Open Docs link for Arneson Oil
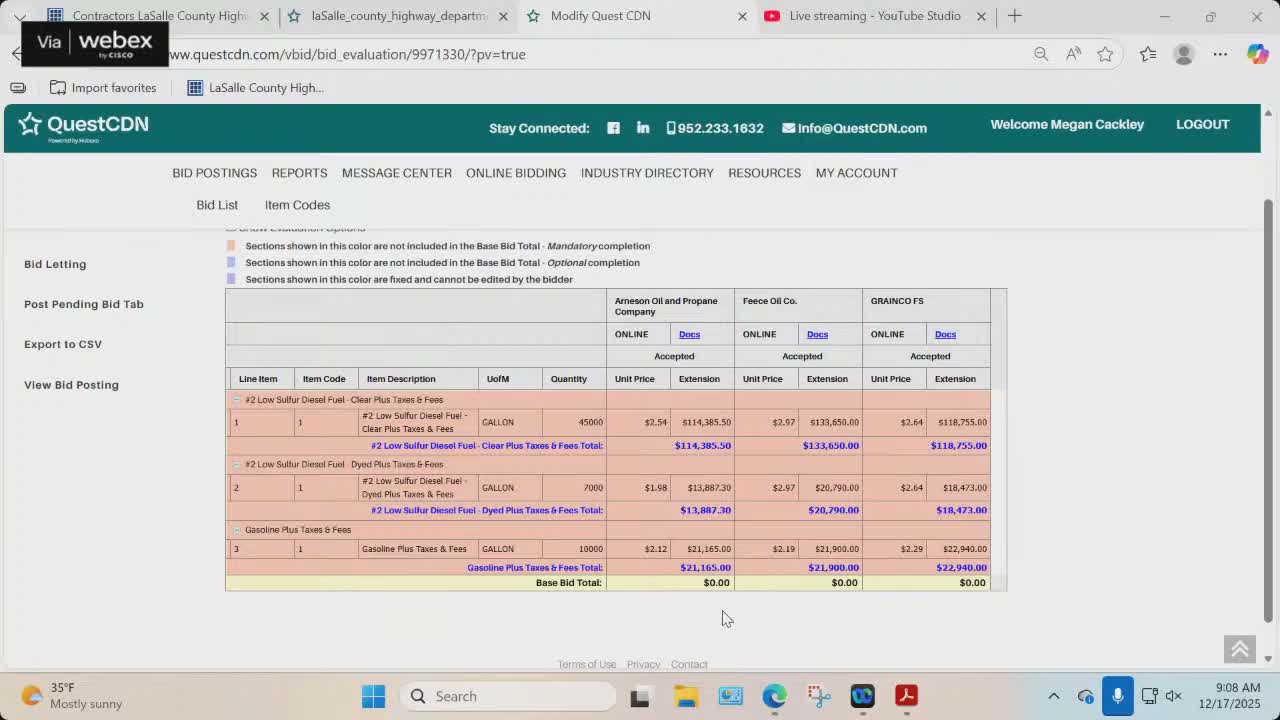The height and width of the screenshot is (720, 1280). 689,334
